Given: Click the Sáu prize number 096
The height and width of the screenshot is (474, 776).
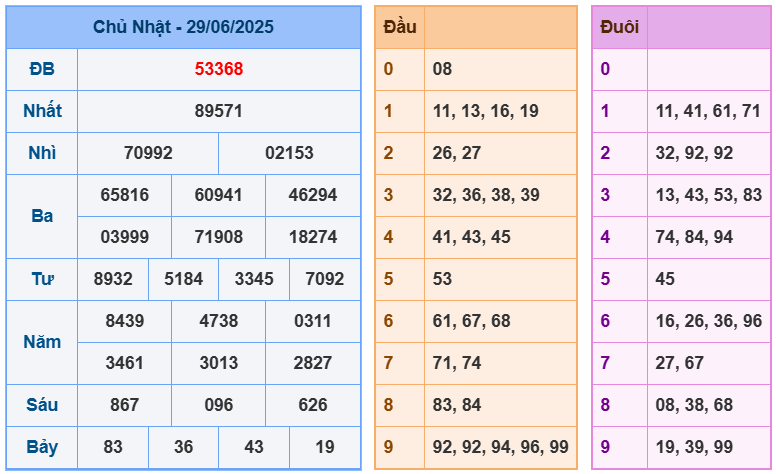Looking at the screenshot, I should [x=218, y=405].
